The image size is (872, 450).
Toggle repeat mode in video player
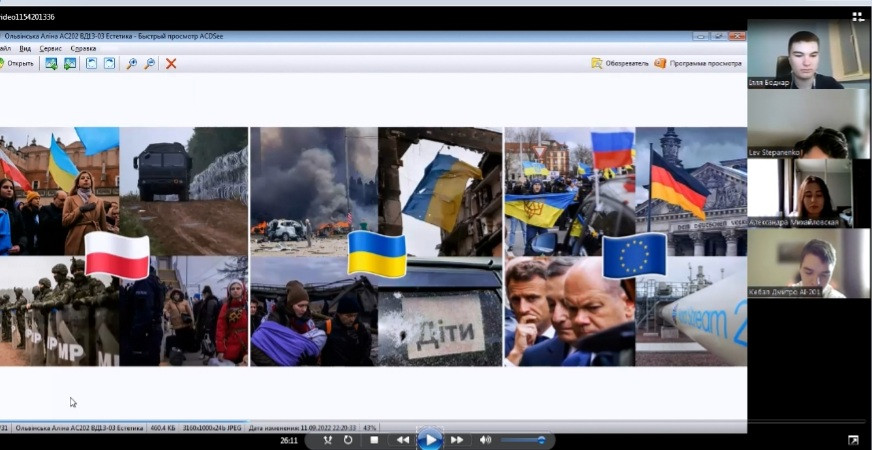[x=348, y=440]
